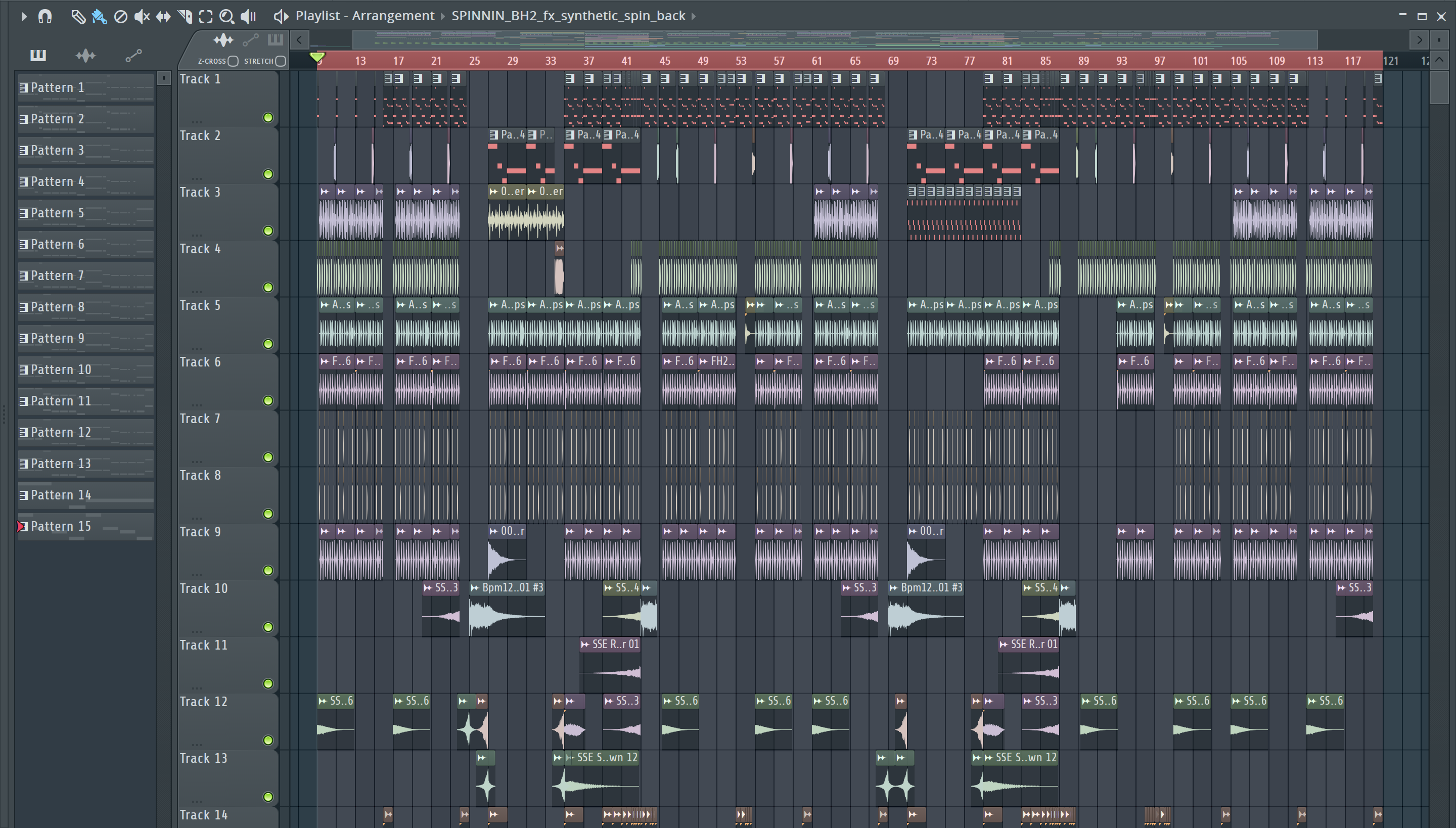Image resolution: width=1456 pixels, height=828 pixels.
Task: Open menu of first Pa..4 pattern on Track 2
Action: pos(494,135)
